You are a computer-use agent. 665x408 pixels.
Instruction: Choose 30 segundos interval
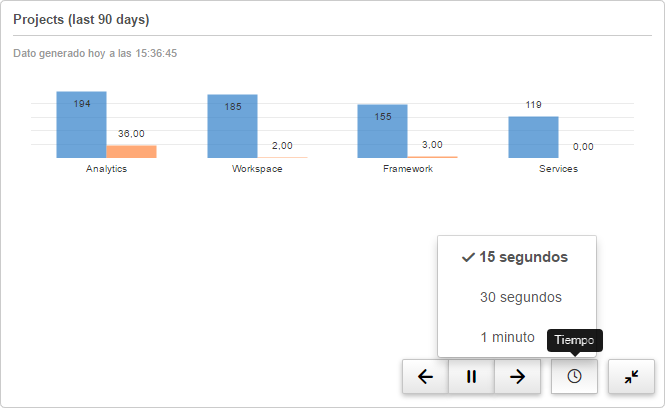pos(520,297)
